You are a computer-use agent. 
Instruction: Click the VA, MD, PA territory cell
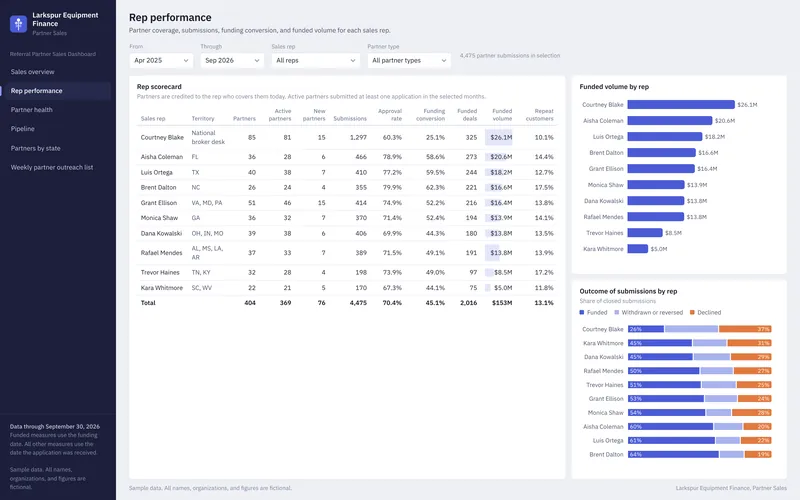[x=207, y=203]
